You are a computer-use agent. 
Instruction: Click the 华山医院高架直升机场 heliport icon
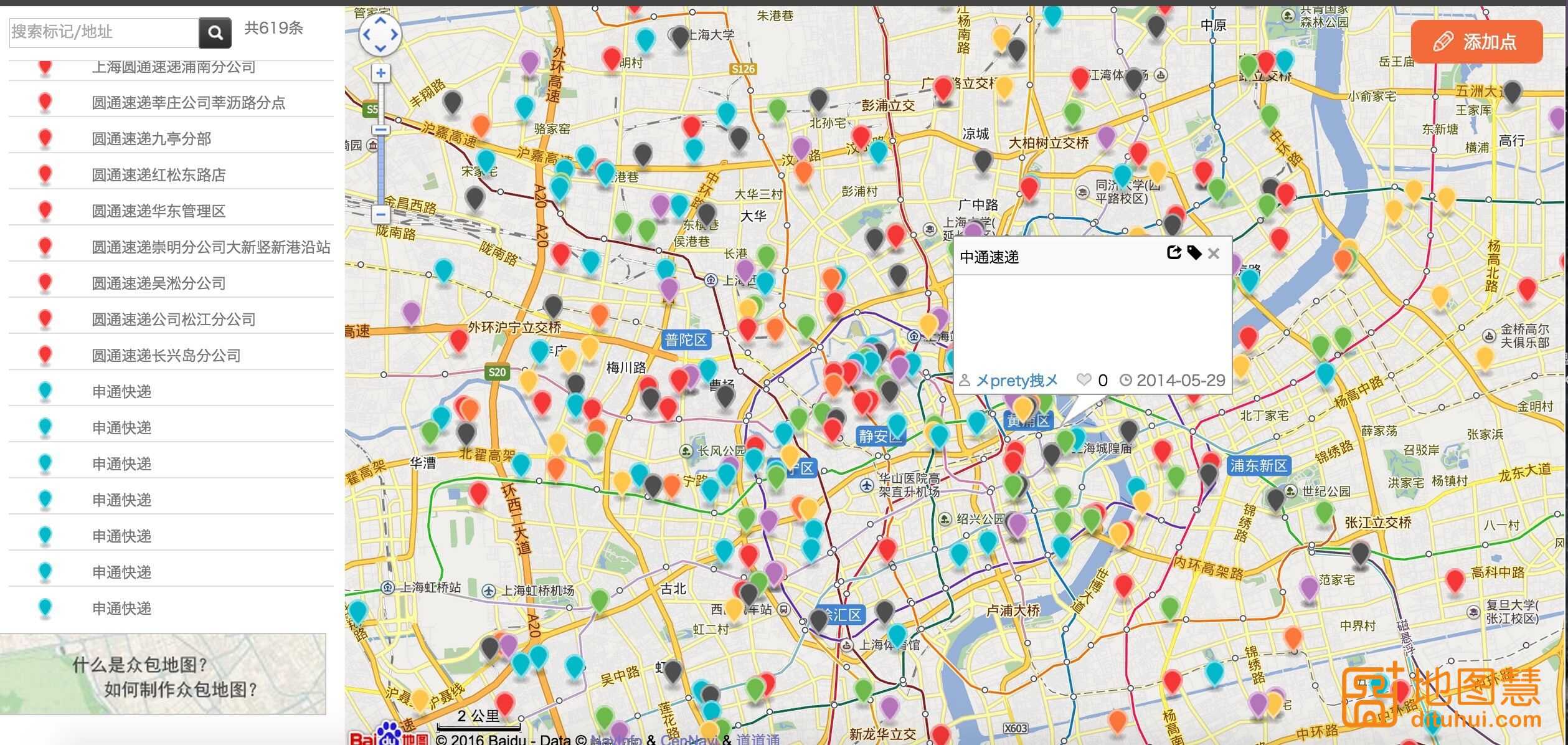867,485
